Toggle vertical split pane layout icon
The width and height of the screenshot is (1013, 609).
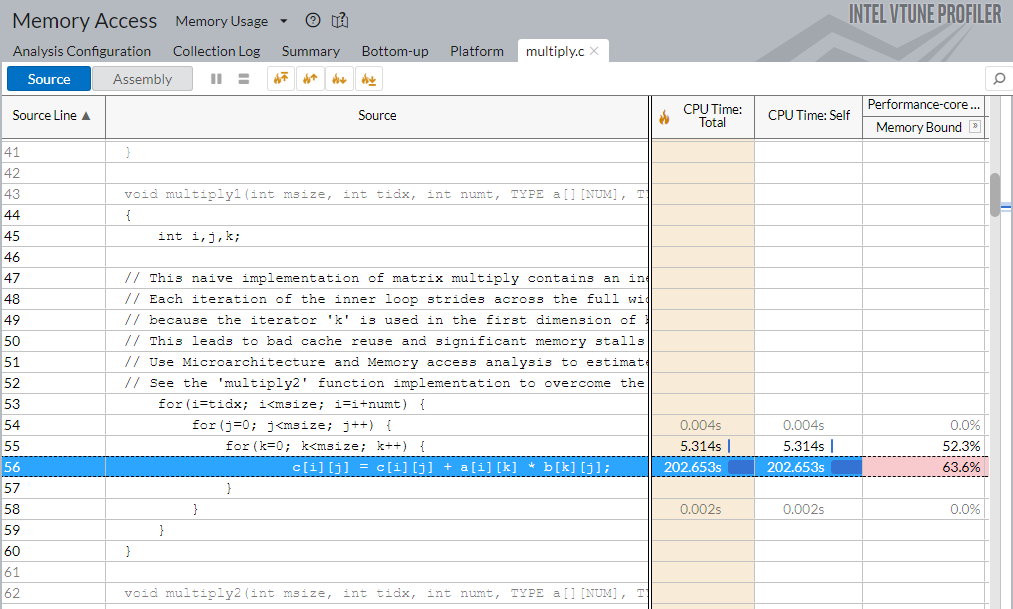pyautogui.click(x=216, y=79)
